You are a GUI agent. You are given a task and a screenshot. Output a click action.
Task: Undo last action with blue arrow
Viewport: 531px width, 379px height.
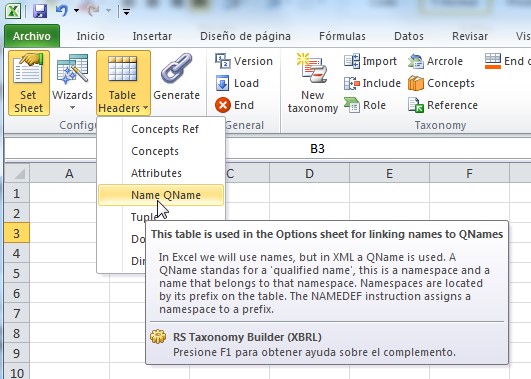click(x=62, y=11)
